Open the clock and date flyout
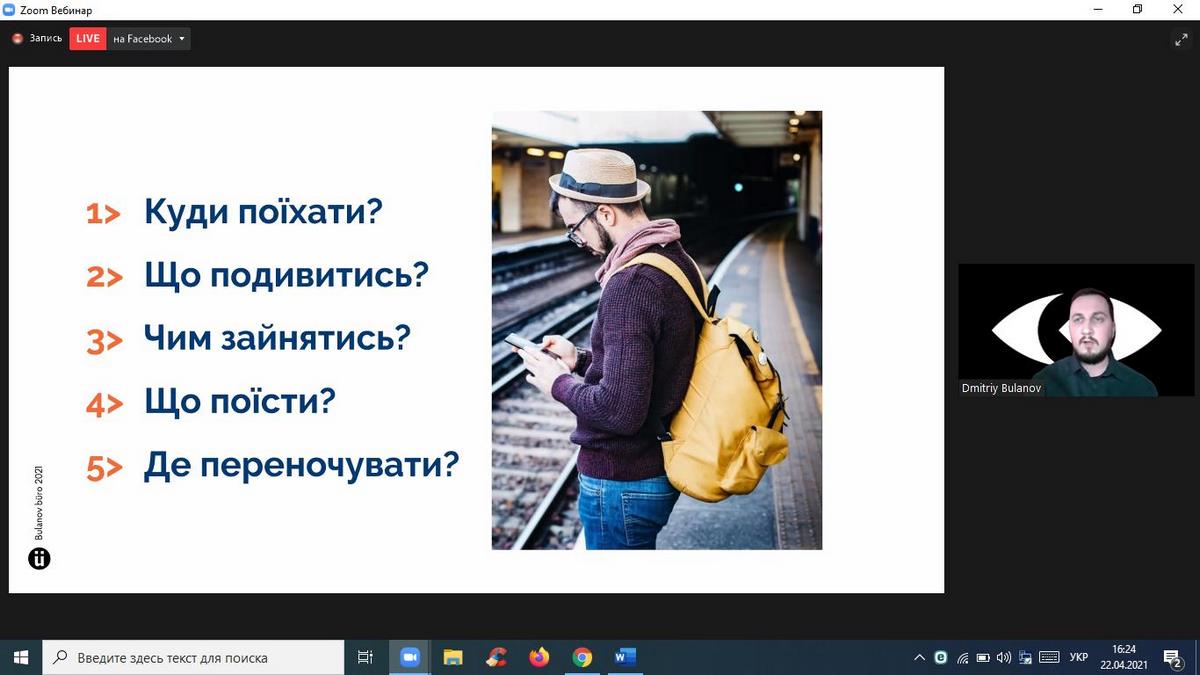The width and height of the screenshot is (1200, 675). coord(1124,657)
